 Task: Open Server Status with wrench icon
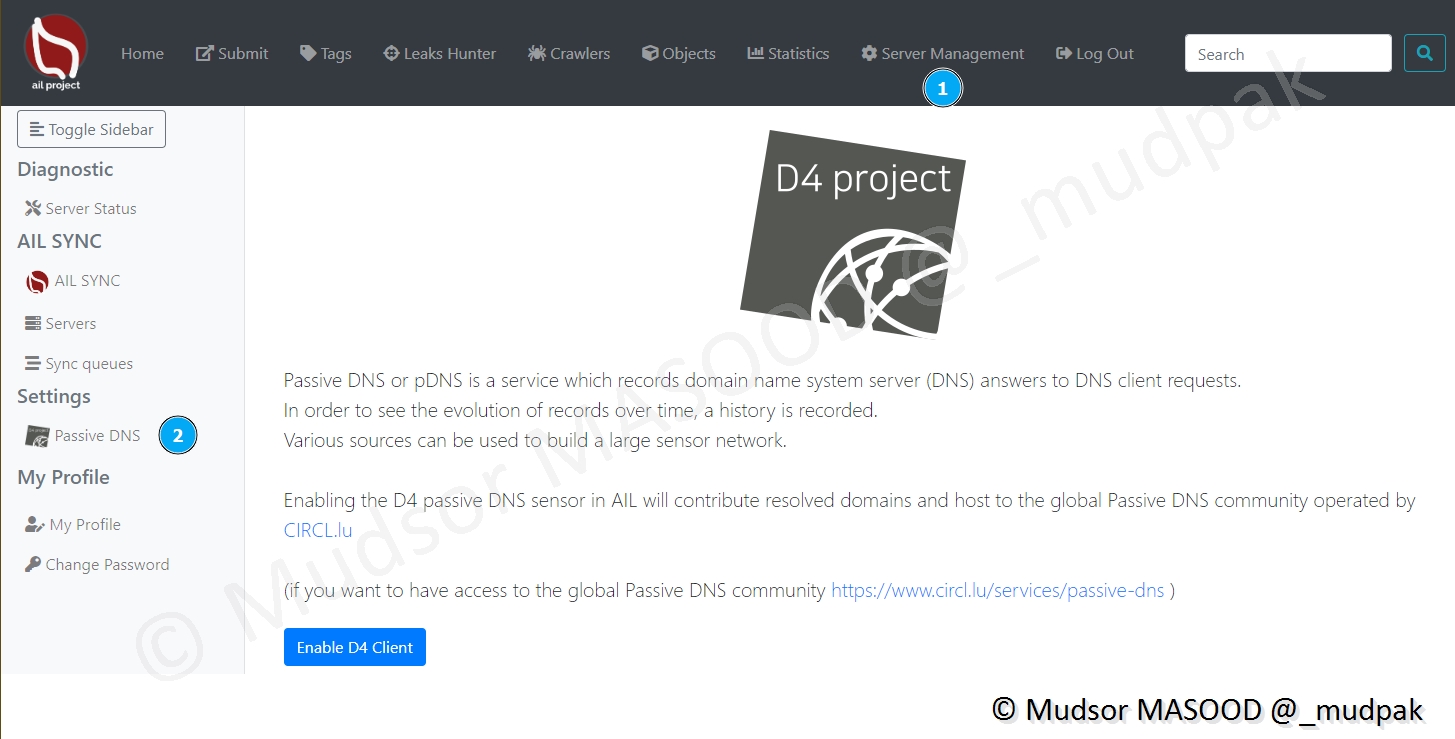point(81,209)
